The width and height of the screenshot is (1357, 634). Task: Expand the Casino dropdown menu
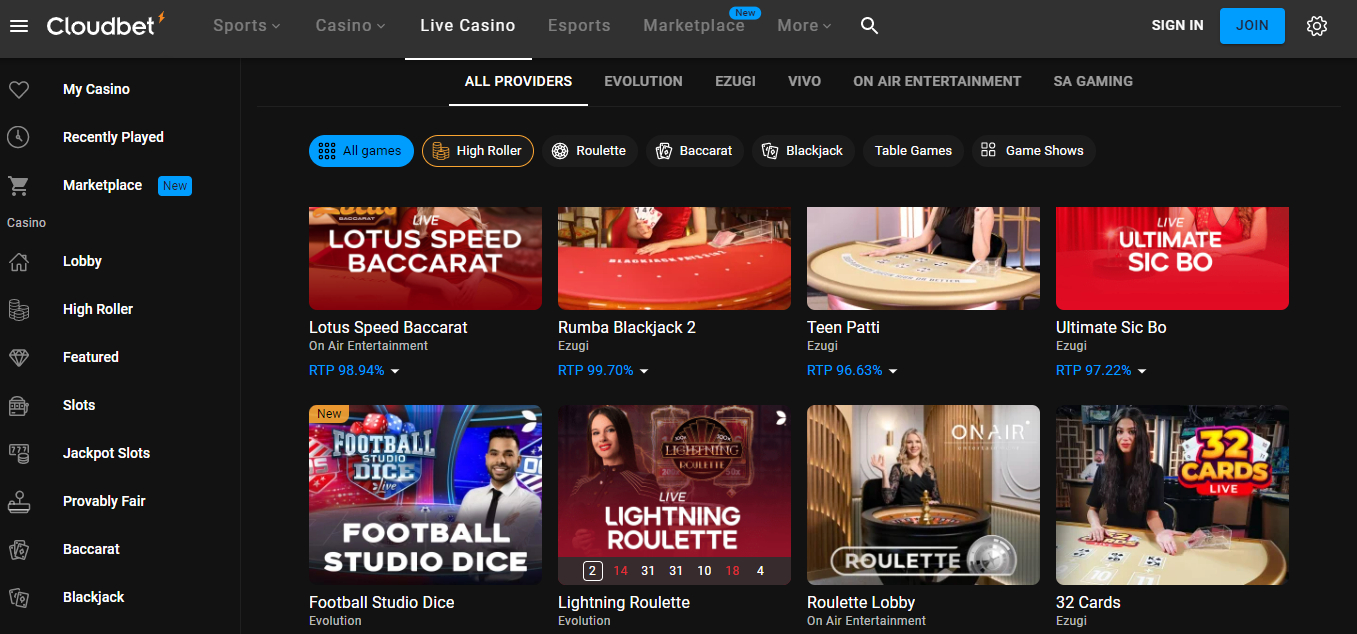[x=351, y=26]
